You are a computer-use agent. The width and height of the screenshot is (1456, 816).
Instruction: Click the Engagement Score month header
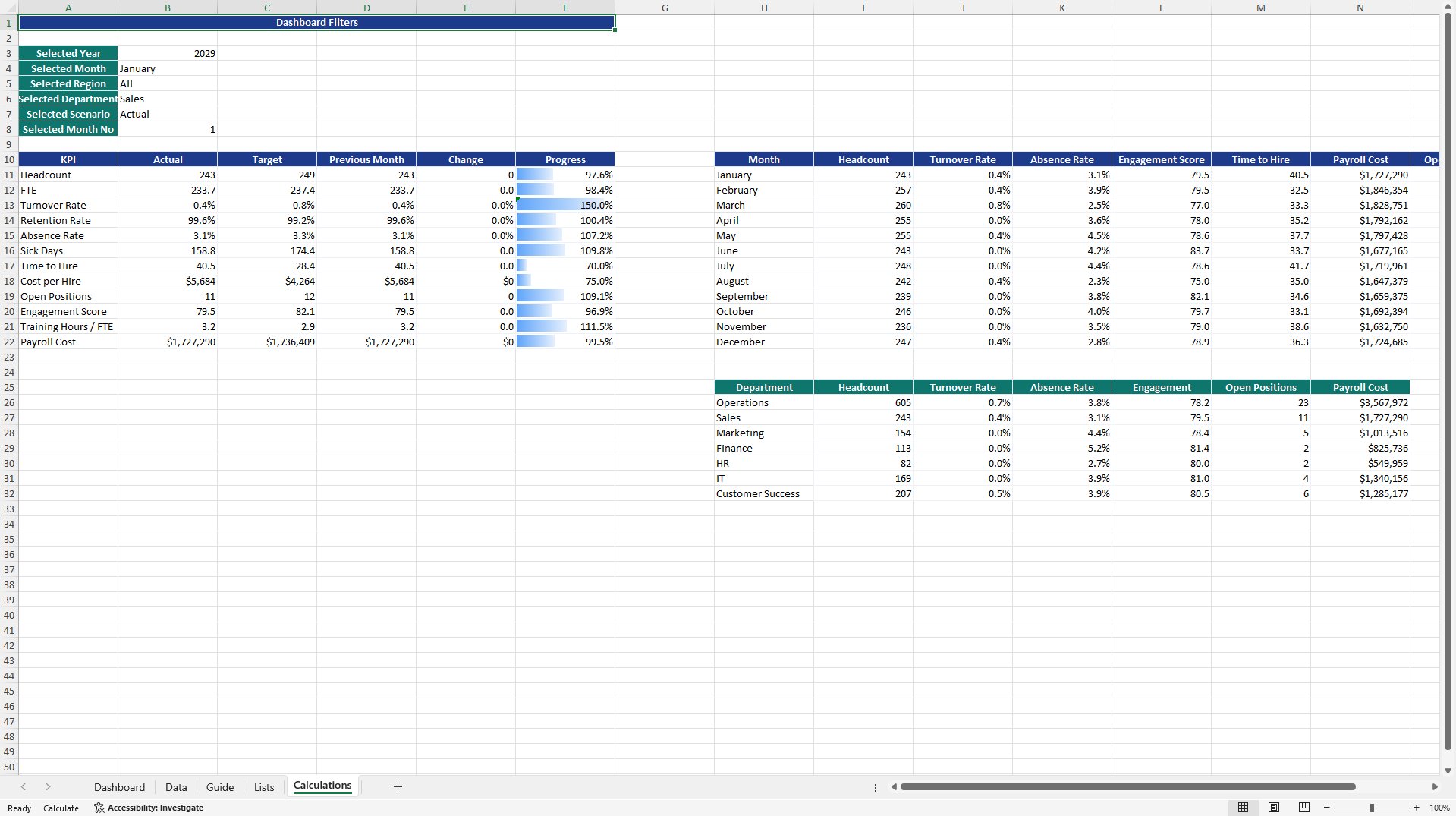1161,159
